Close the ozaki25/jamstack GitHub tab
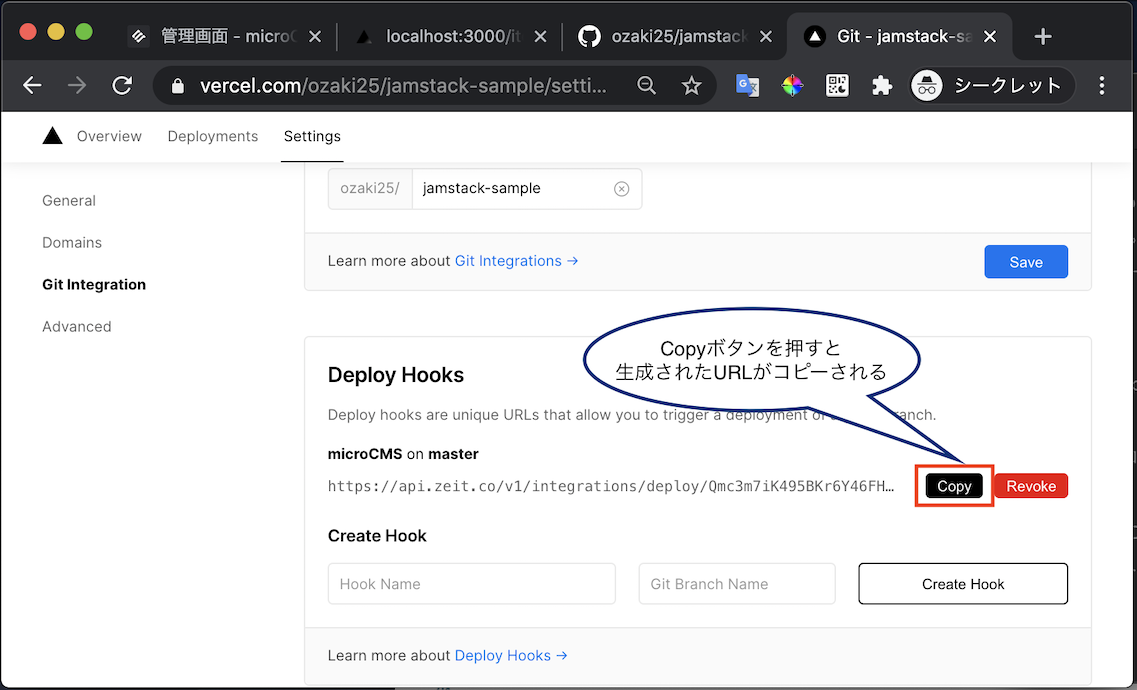Viewport: 1137px width, 690px height. point(766,36)
